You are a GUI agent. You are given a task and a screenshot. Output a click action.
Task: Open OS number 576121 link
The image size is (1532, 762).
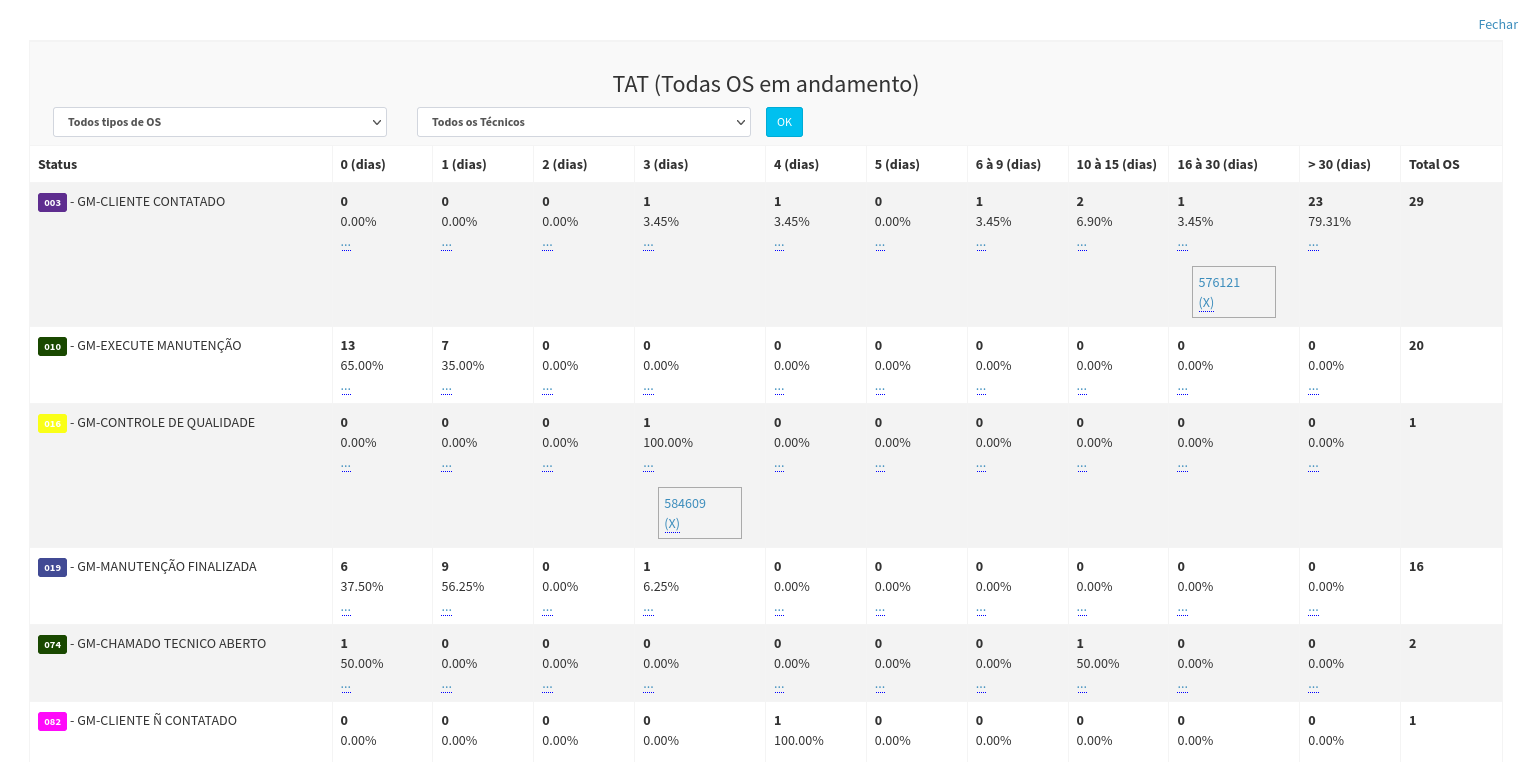point(1219,283)
